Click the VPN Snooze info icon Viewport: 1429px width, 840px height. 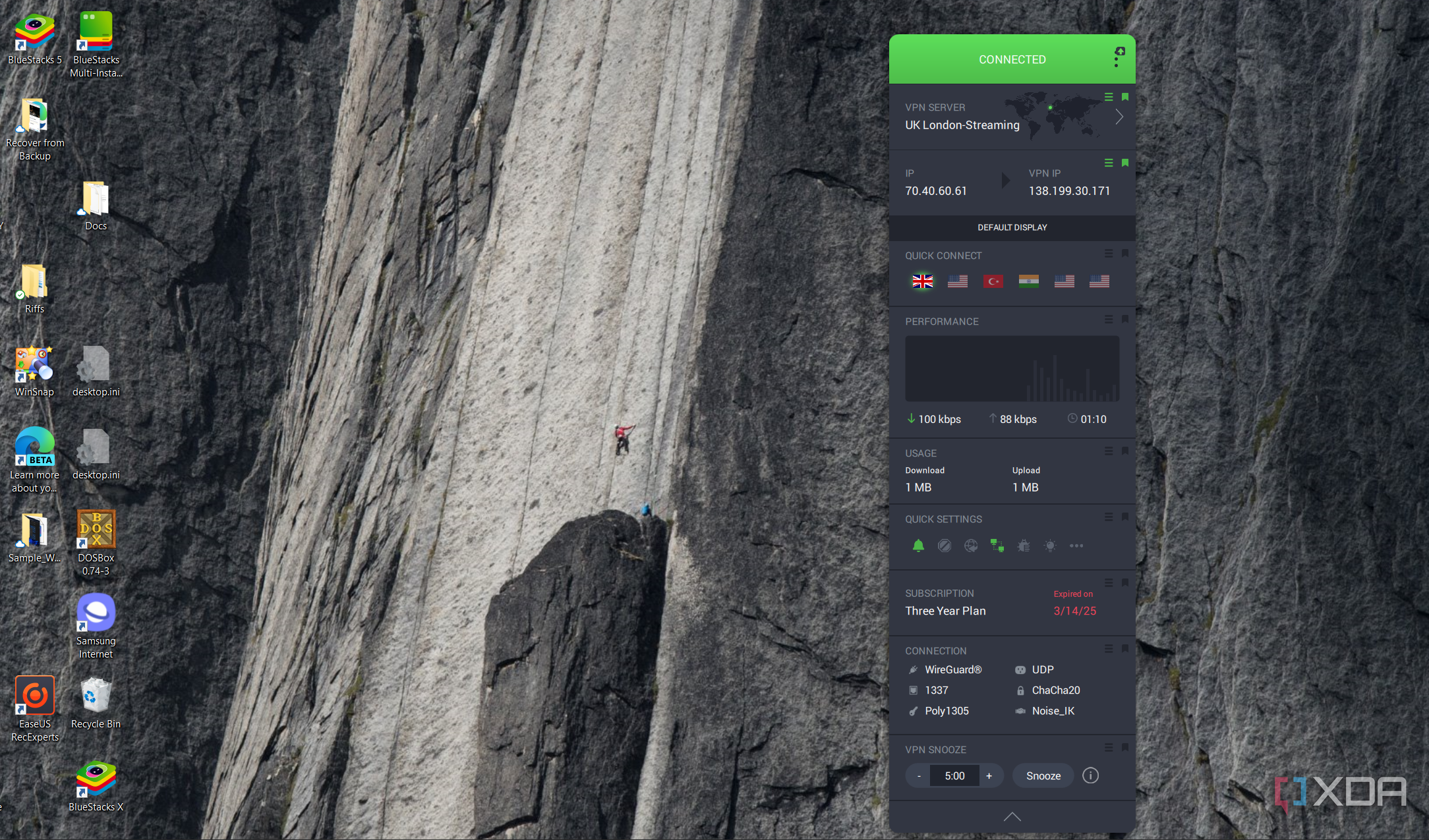(x=1091, y=775)
